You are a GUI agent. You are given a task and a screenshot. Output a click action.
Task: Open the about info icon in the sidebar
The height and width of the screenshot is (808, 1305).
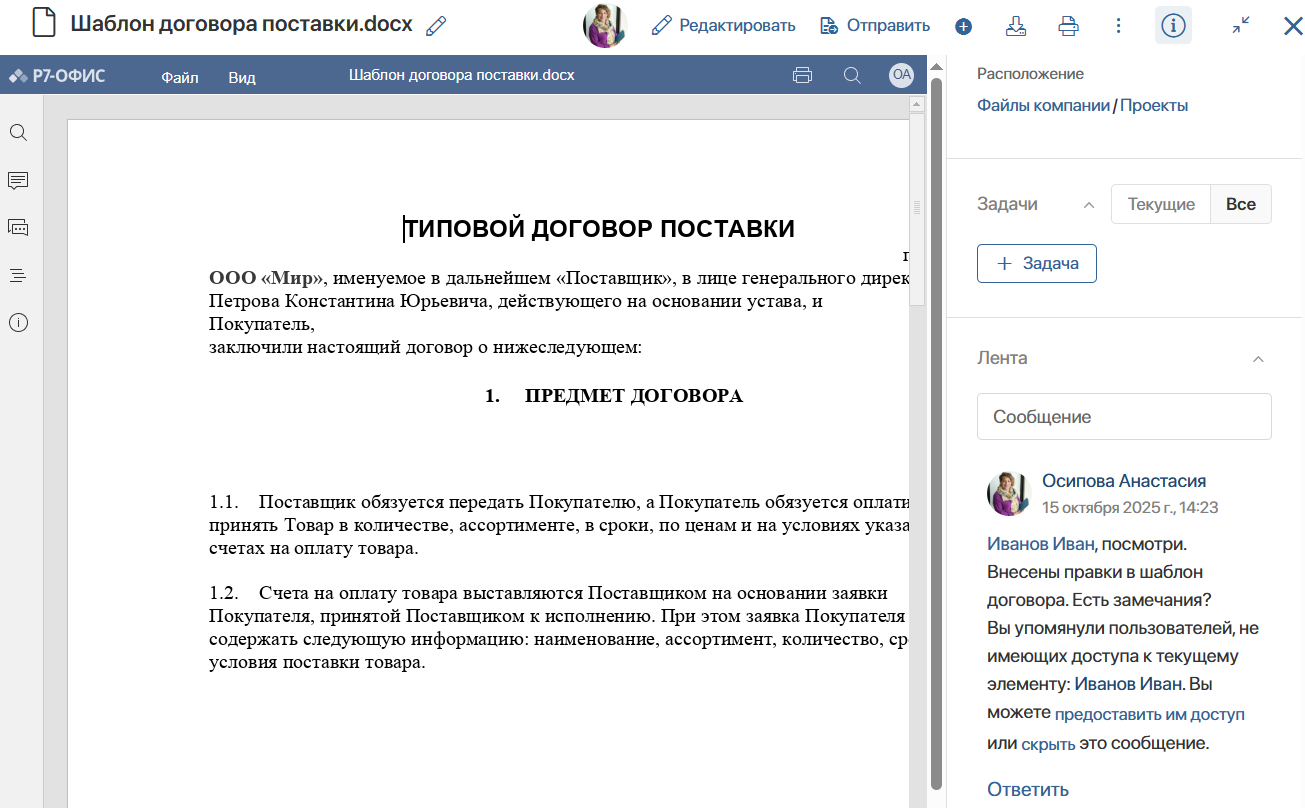point(18,322)
